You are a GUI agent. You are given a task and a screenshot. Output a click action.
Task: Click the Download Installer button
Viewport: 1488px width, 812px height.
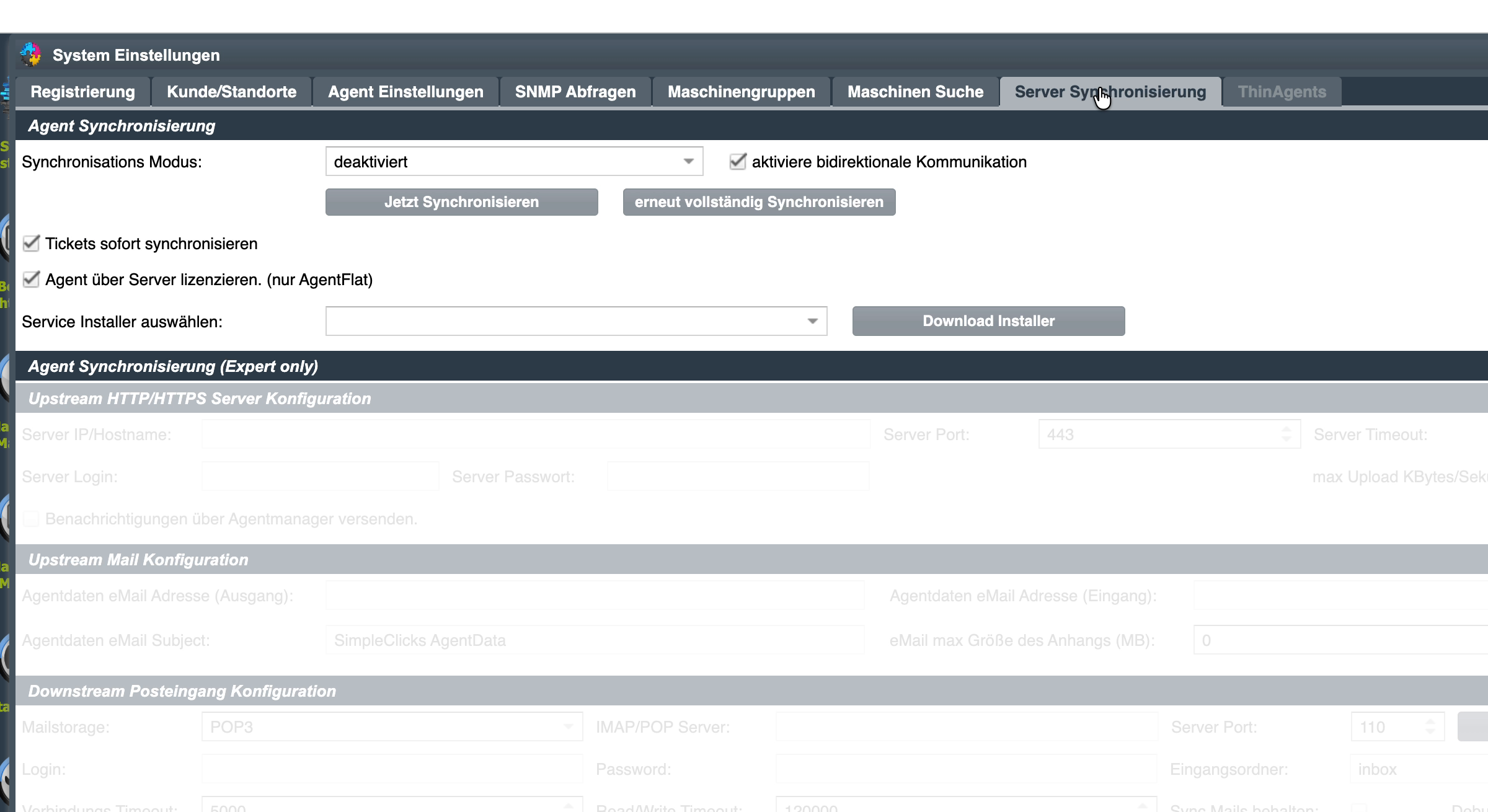click(x=989, y=321)
